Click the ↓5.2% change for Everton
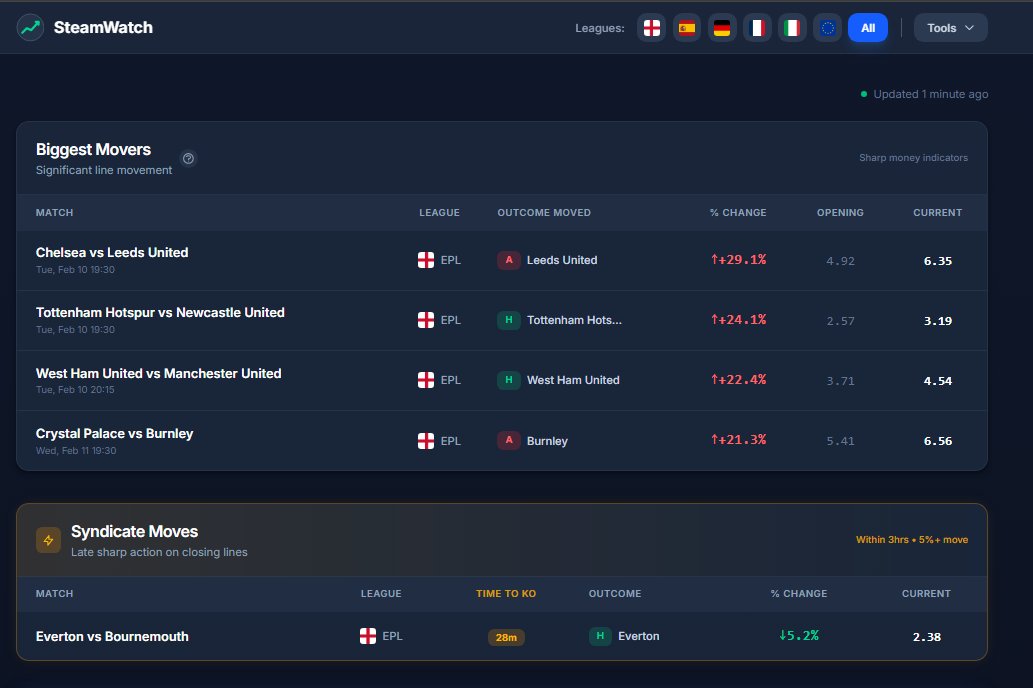The image size is (1033, 688). click(x=798, y=635)
